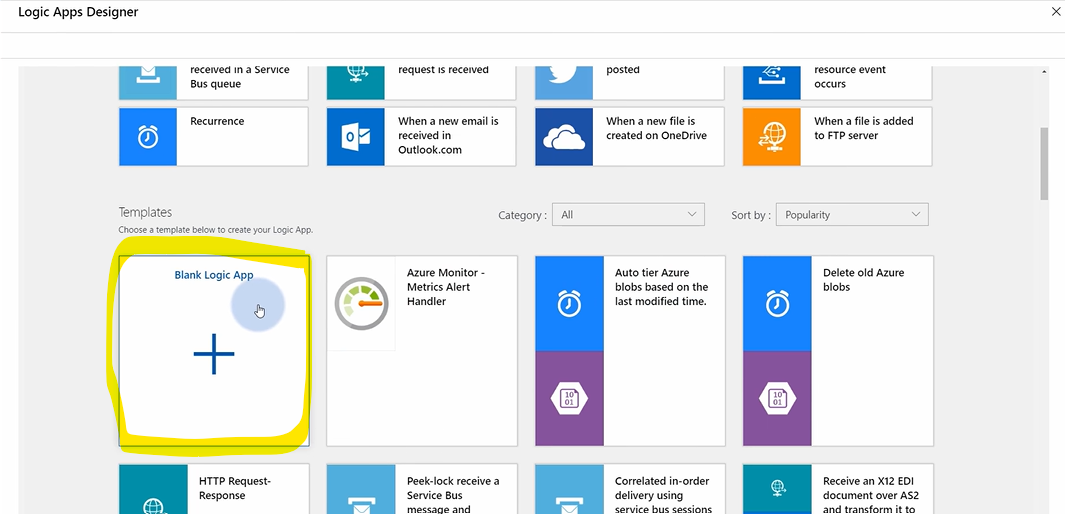
Task: Click the Twitter bird trigger icon
Action: pyautogui.click(x=564, y=81)
